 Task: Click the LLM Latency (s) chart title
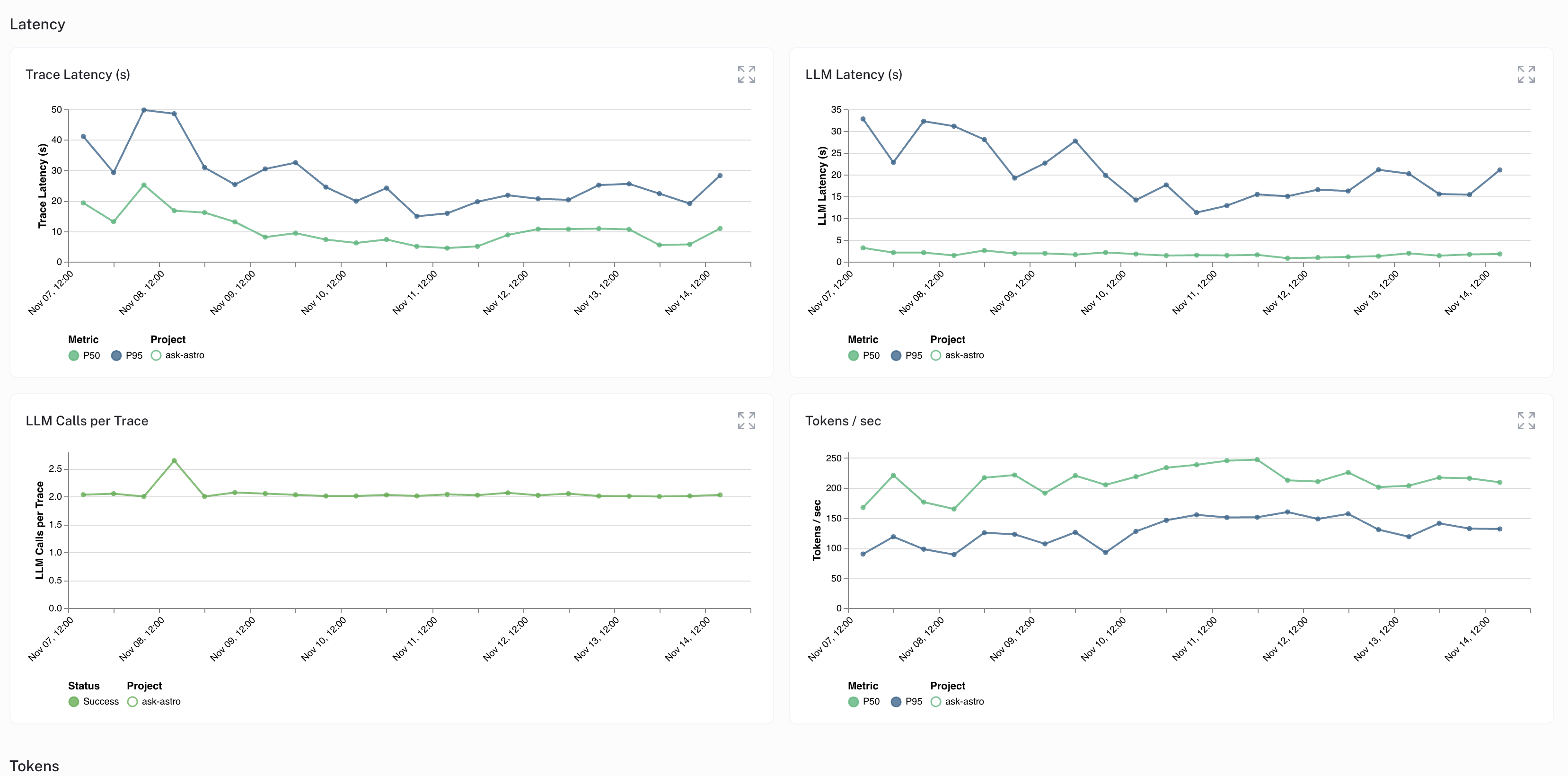pos(854,74)
